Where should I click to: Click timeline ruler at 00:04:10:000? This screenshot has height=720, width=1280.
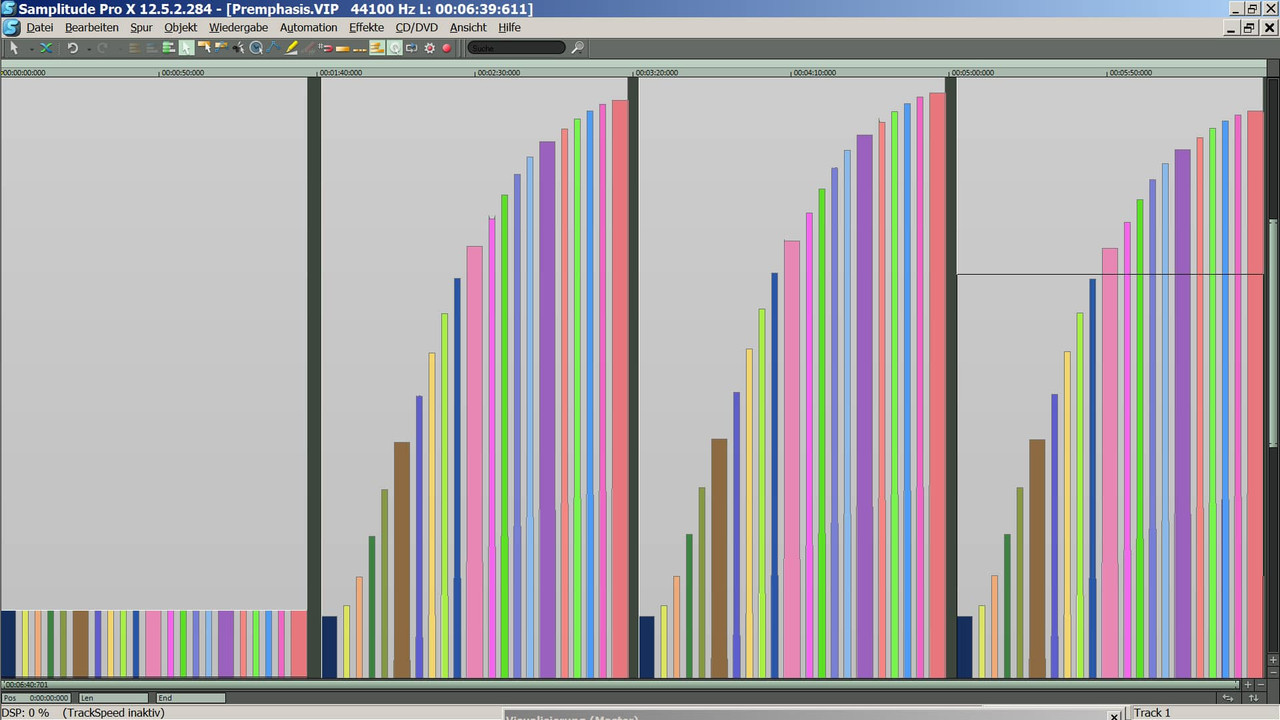coord(815,72)
